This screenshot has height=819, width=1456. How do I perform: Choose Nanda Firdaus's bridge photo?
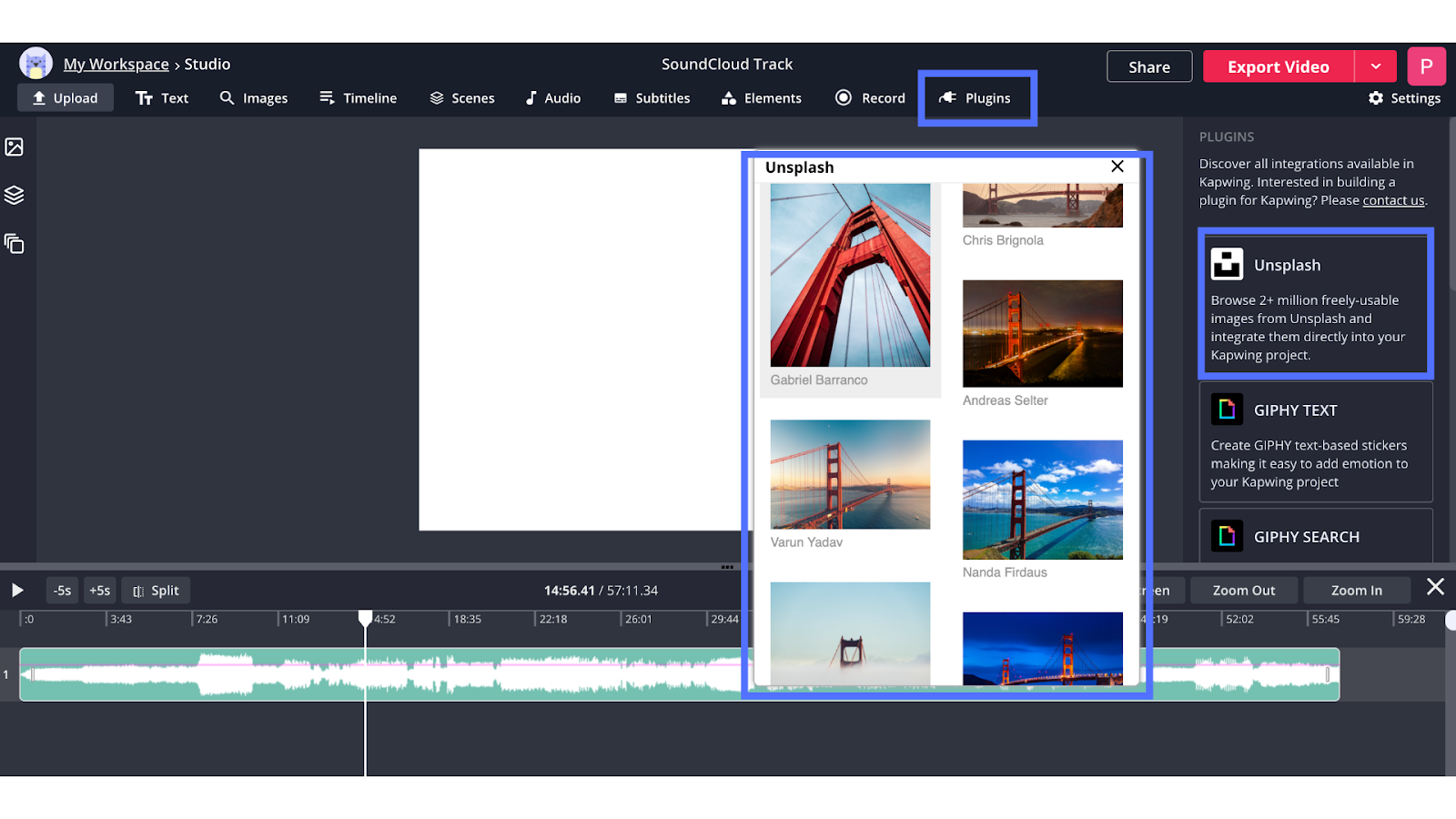coord(1042,500)
